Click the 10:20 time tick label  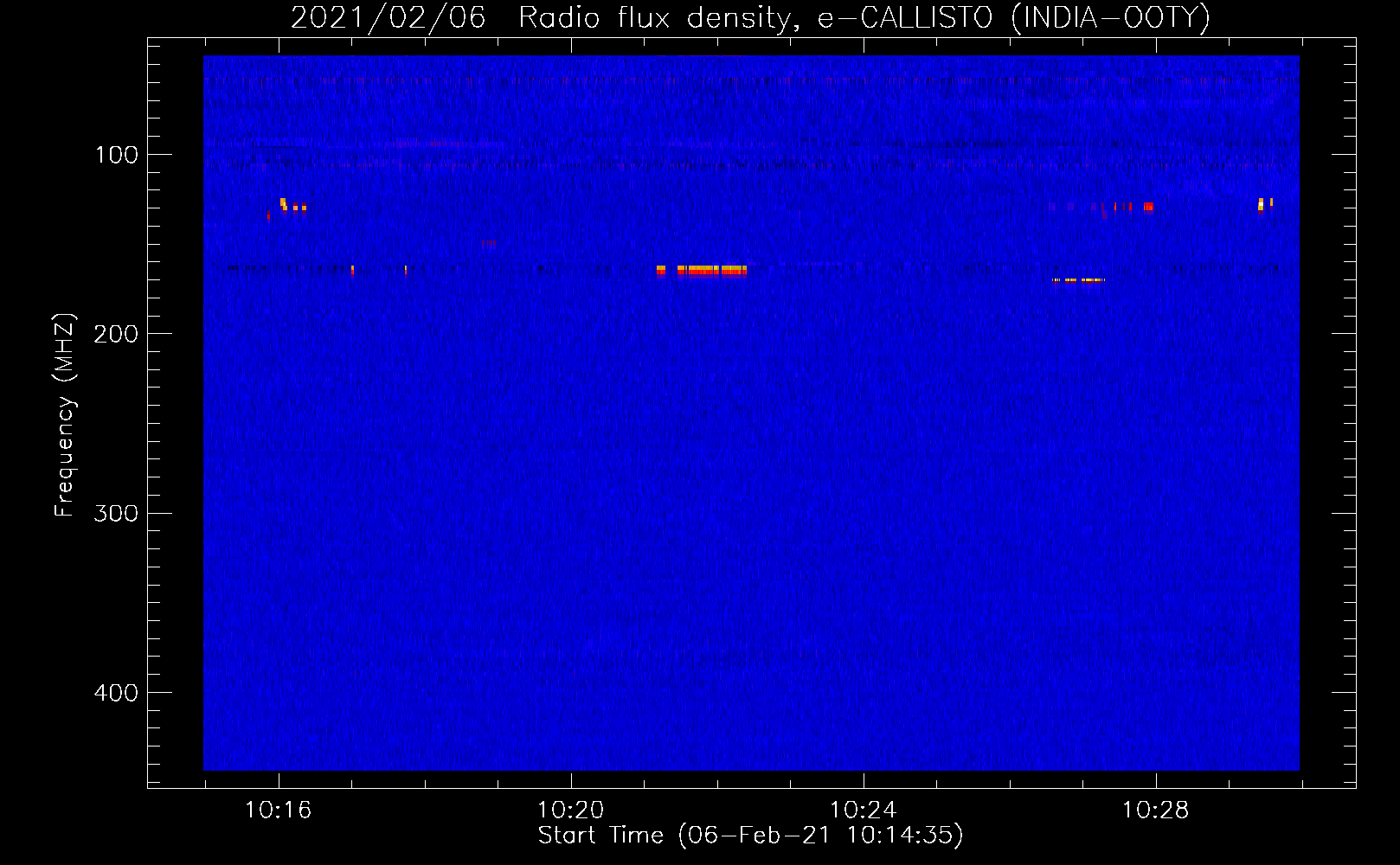570,811
